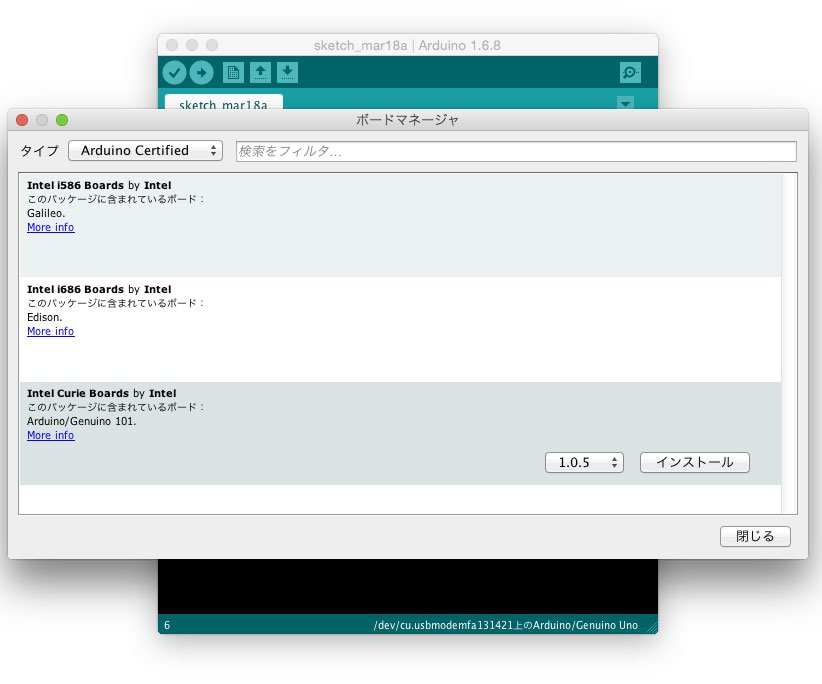The height and width of the screenshot is (684, 822).
Task: Open a sketch with the up-arrow Open icon
Action: click(261, 73)
